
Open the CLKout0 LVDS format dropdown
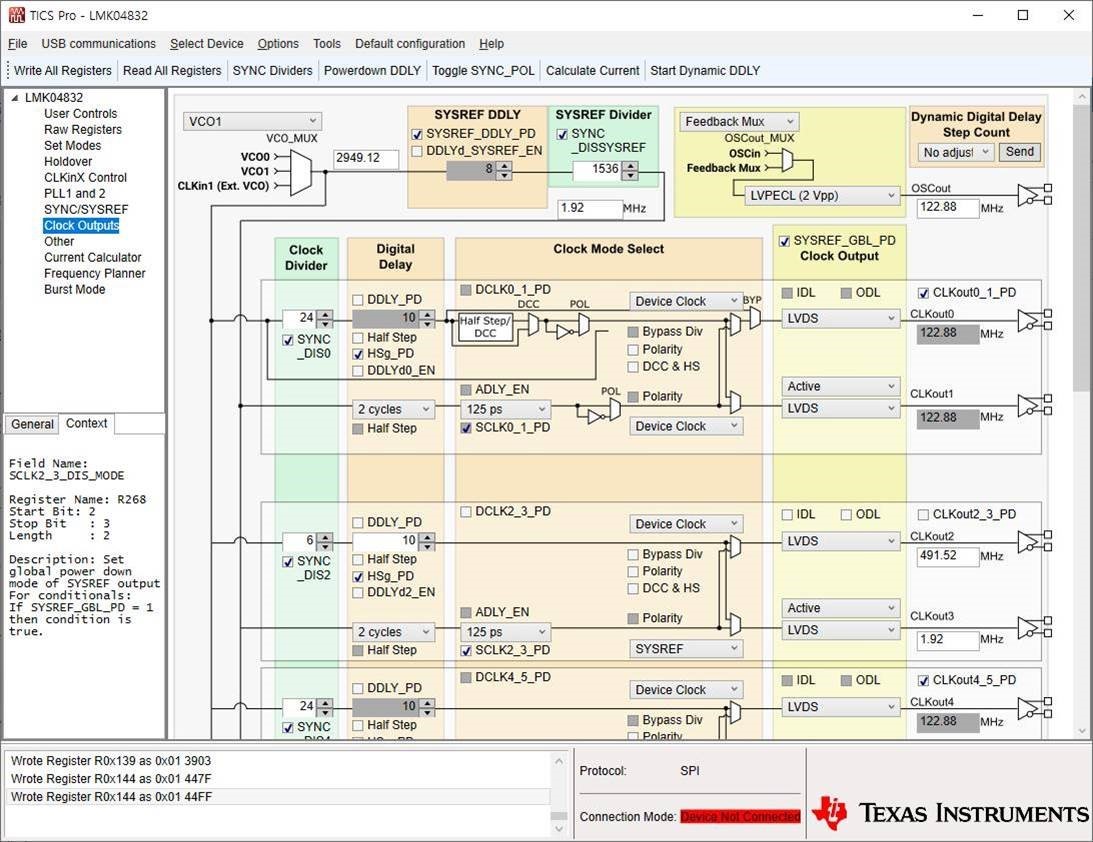[x=840, y=319]
